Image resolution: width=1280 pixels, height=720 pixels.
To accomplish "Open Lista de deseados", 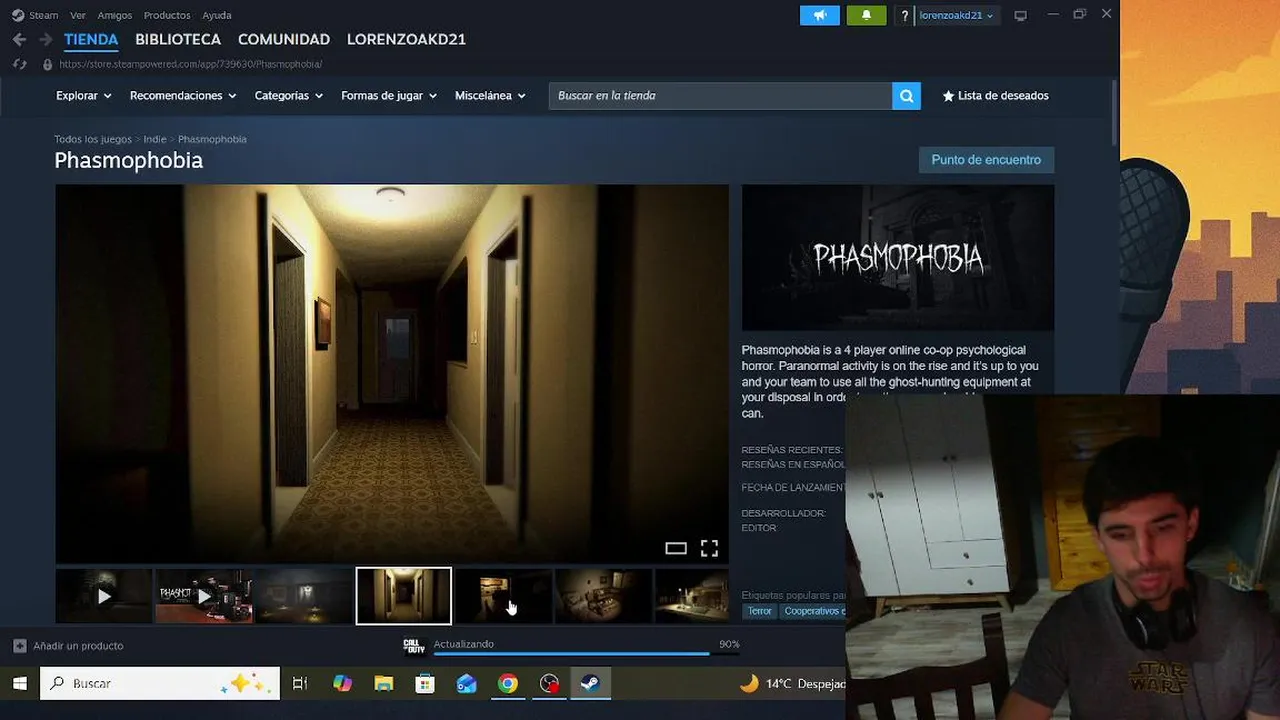I will 995,96.
